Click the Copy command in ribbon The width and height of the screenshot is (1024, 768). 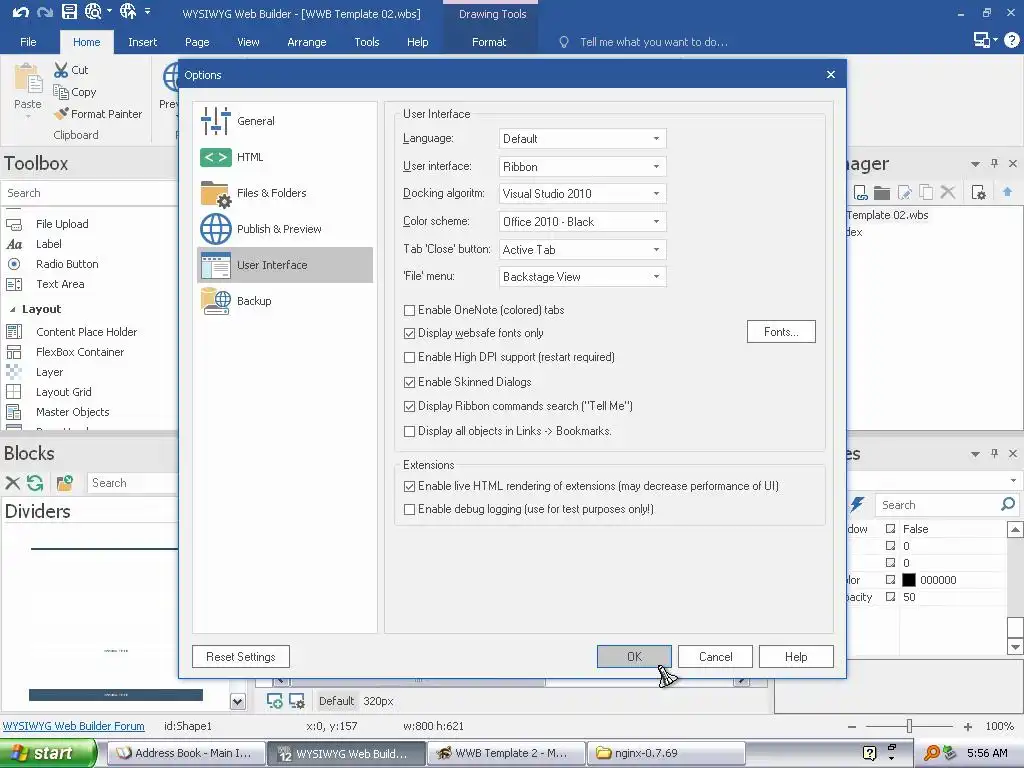[x=74, y=92]
